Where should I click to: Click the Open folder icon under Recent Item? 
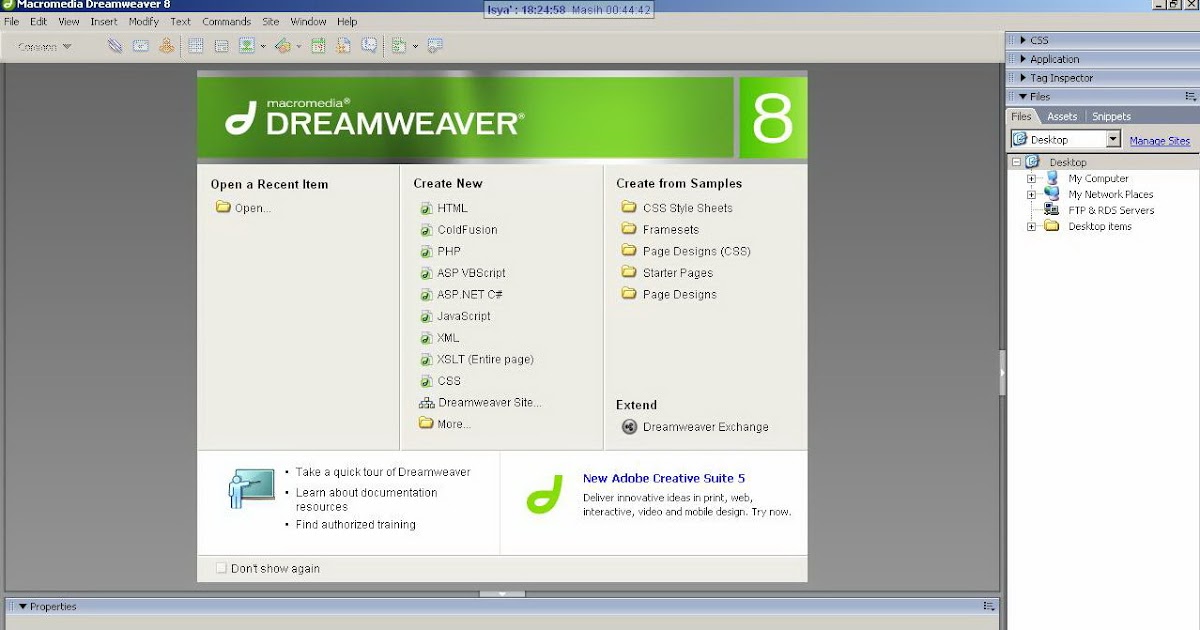pos(223,208)
